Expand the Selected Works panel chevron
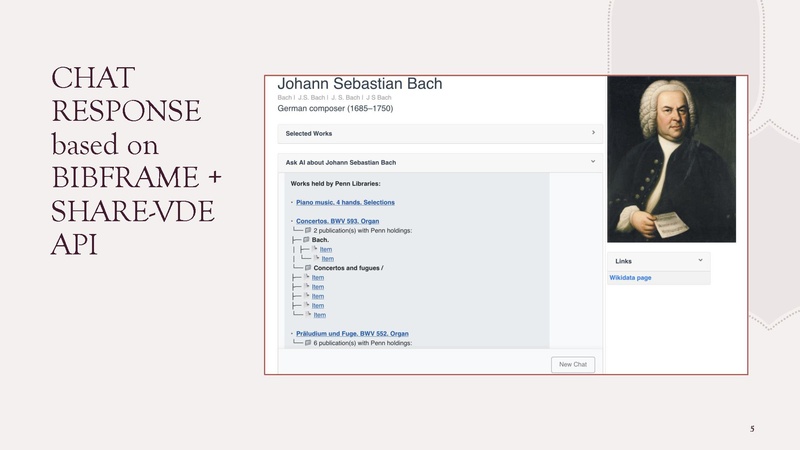The height and width of the screenshot is (450, 800). click(593, 133)
